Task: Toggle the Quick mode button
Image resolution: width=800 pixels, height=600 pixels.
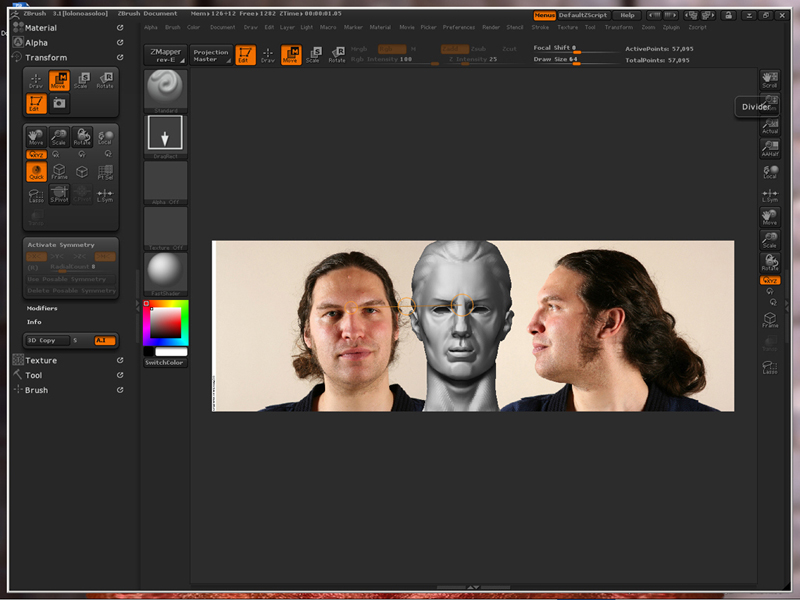Action: point(36,171)
